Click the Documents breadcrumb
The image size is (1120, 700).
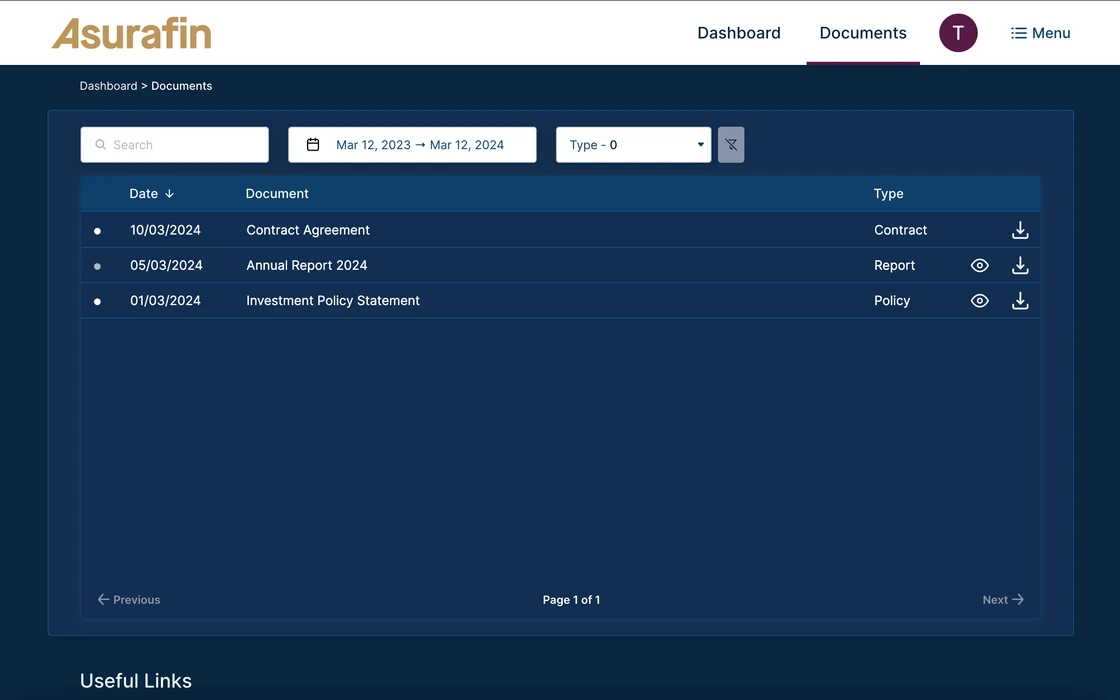click(x=181, y=86)
